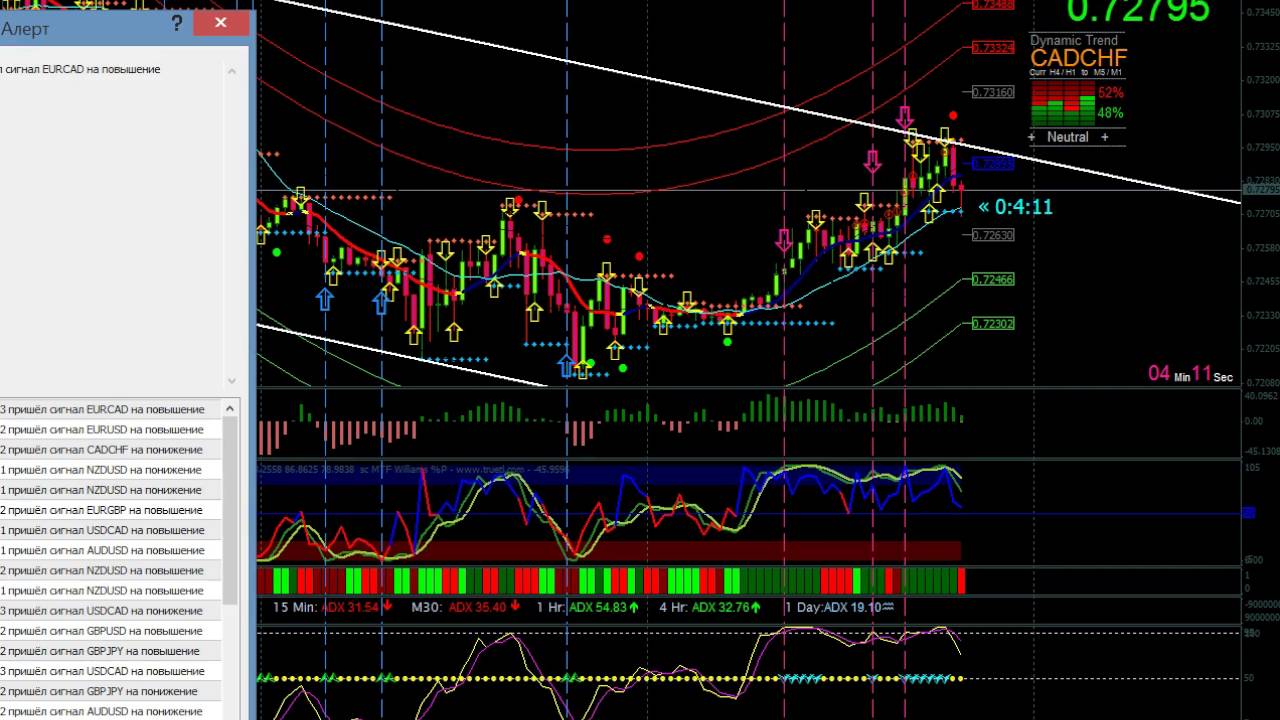Click the orange CADCHF symbol label
The image size is (1280, 720).
tap(1078, 58)
